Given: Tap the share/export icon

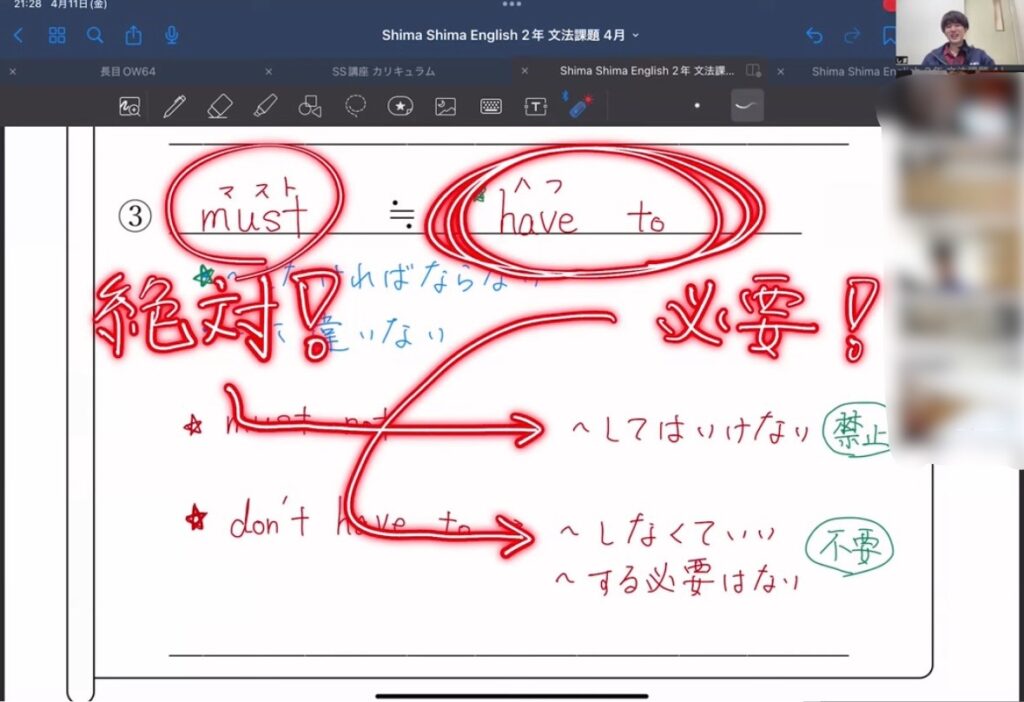Looking at the screenshot, I should [133, 36].
